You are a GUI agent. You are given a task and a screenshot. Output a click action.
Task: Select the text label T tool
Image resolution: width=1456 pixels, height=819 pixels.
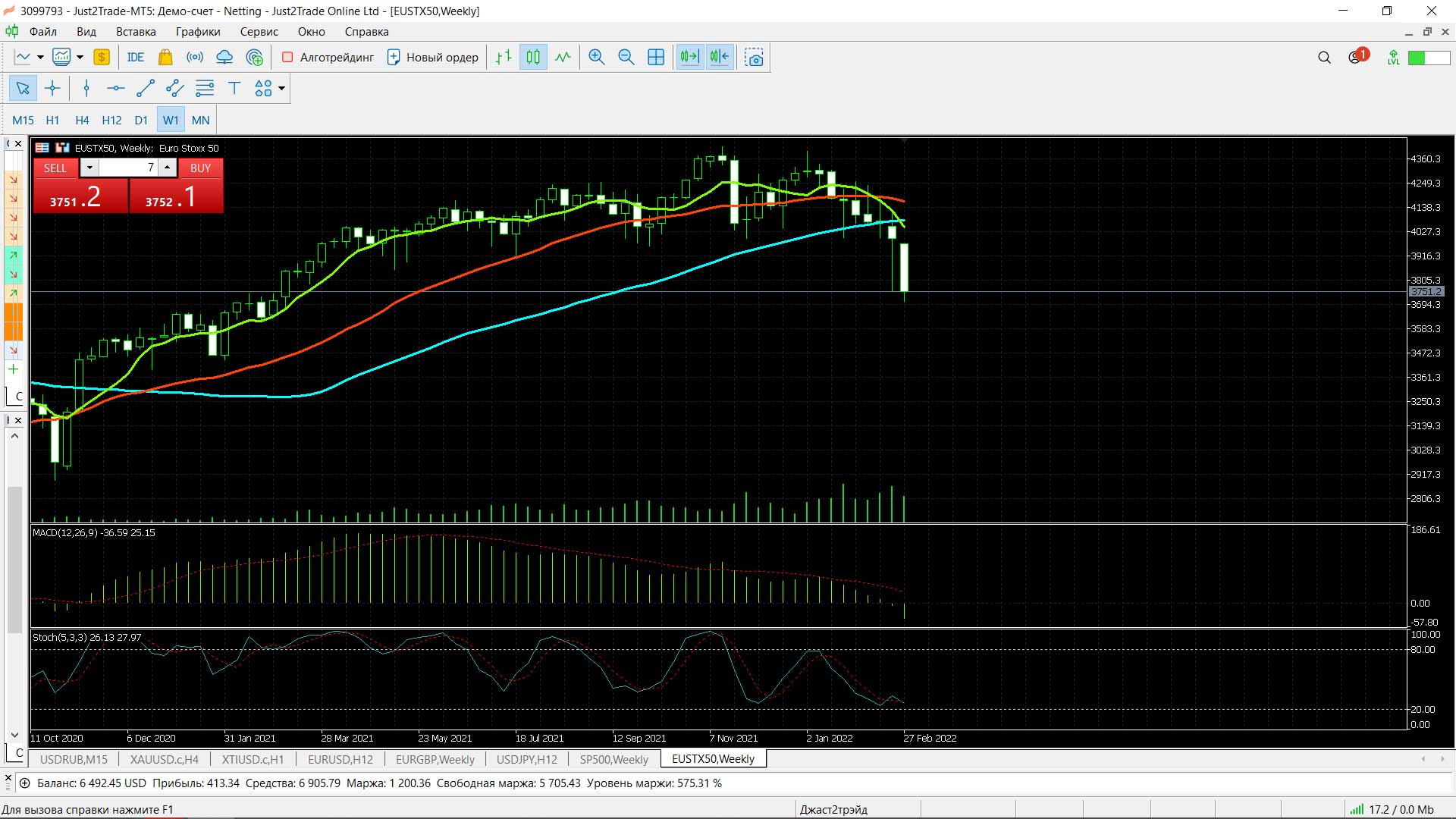(x=234, y=88)
